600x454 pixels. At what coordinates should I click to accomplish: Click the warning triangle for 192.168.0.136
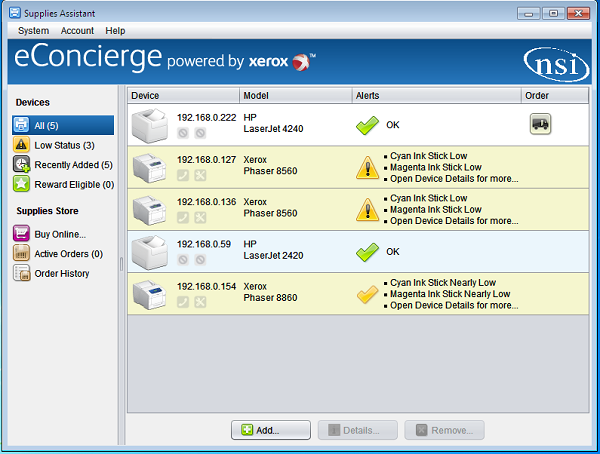pyautogui.click(x=367, y=210)
